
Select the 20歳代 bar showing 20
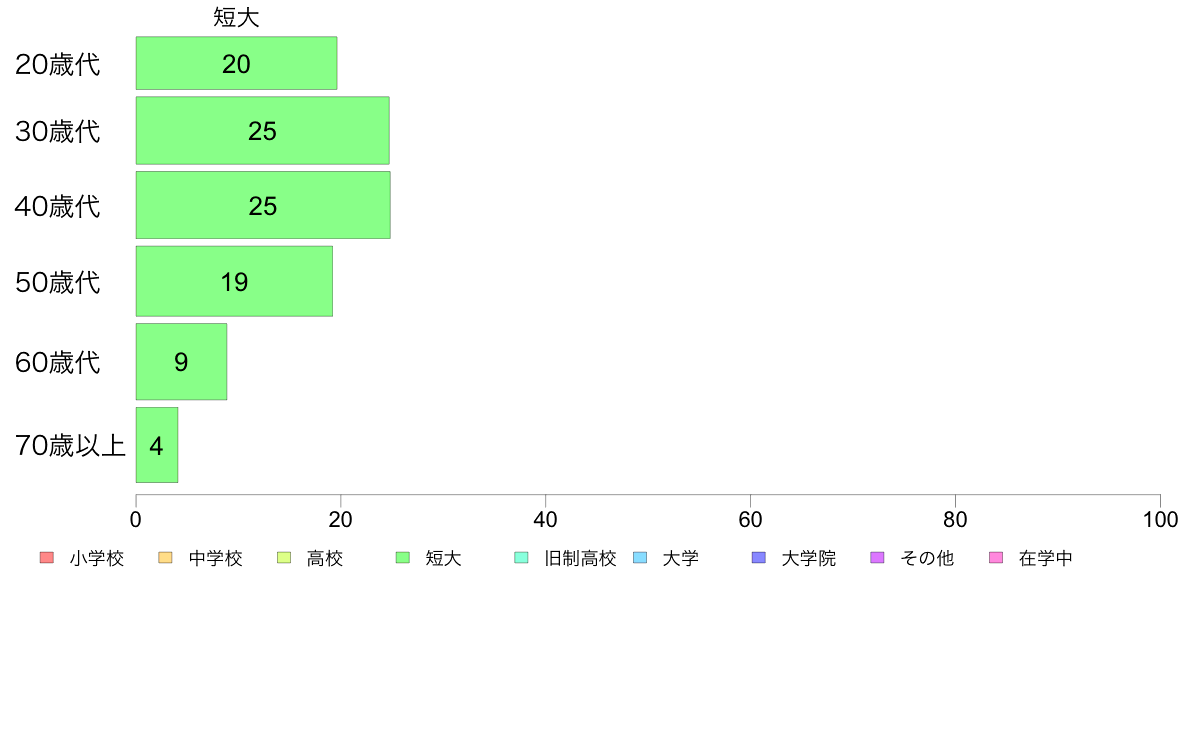[x=236, y=63]
